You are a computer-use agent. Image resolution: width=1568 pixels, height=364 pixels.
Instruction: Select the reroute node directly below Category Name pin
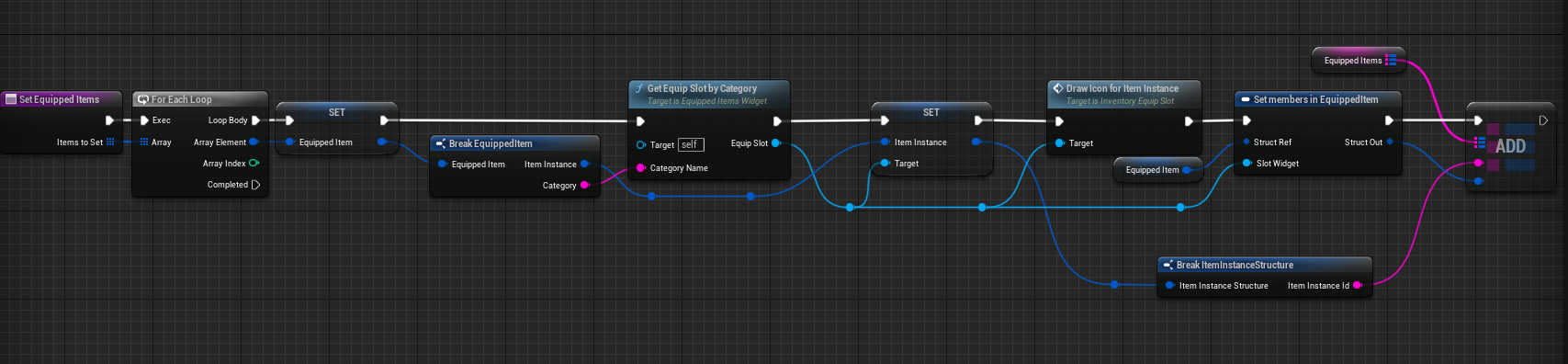651,196
